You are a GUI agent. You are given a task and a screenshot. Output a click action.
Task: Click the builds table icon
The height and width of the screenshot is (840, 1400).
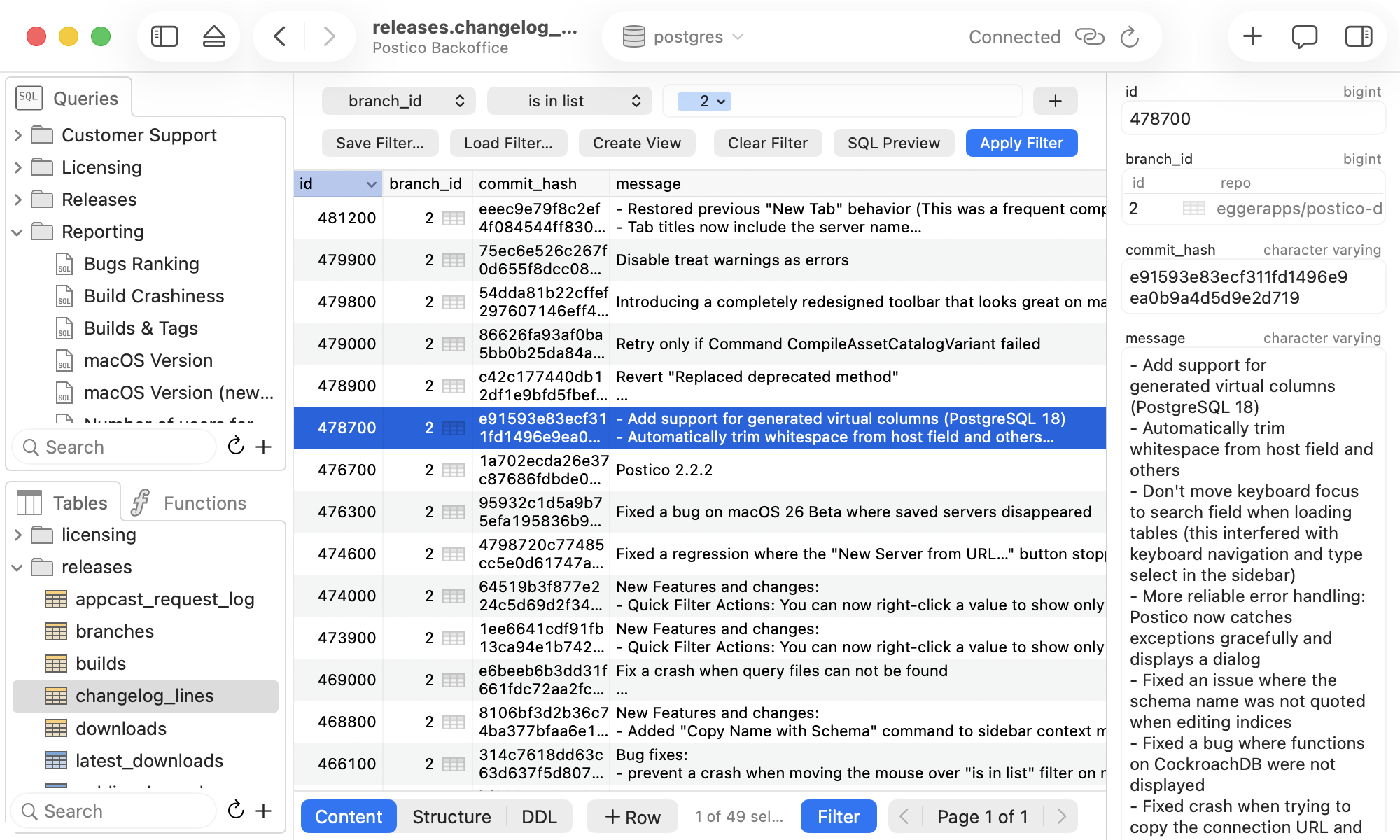pyautogui.click(x=56, y=664)
